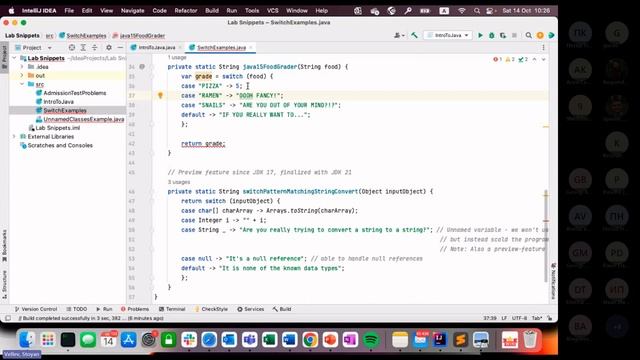The image size is (640, 360).
Task: Collapse all nodes in the Project panel
Action: point(95,48)
